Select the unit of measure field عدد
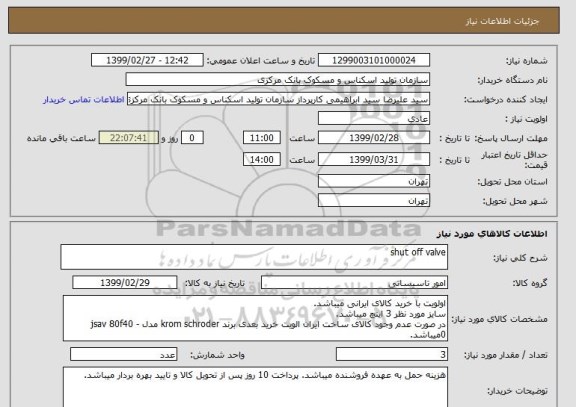The height and width of the screenshot is (407, 576). [123, 354]
